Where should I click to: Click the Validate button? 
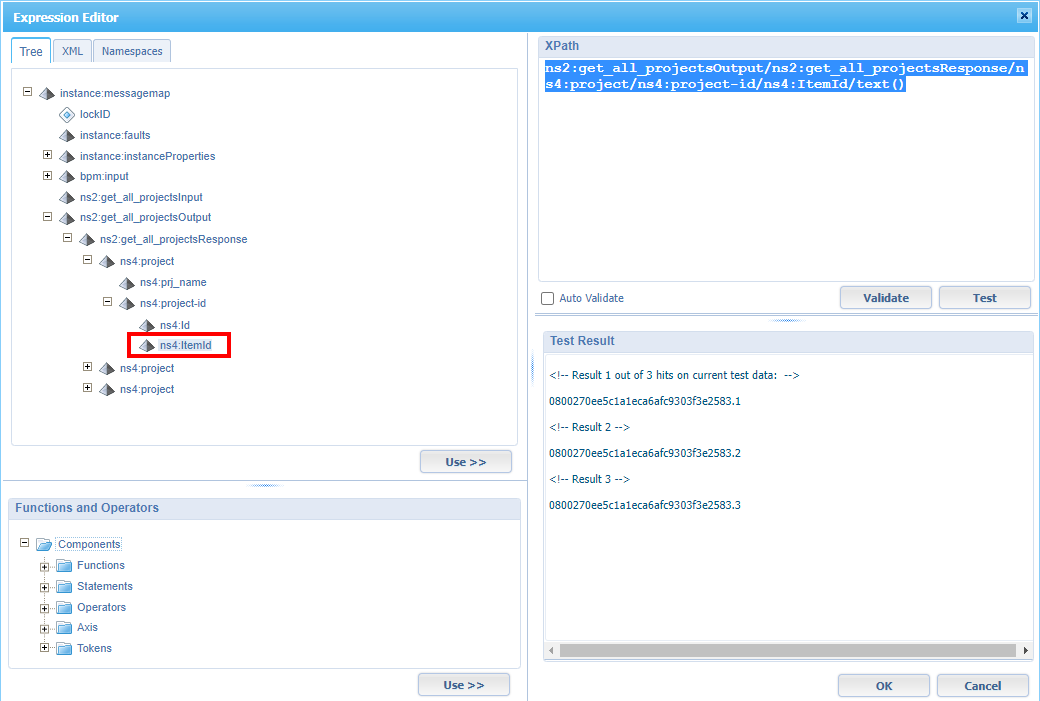pos(884,297)
